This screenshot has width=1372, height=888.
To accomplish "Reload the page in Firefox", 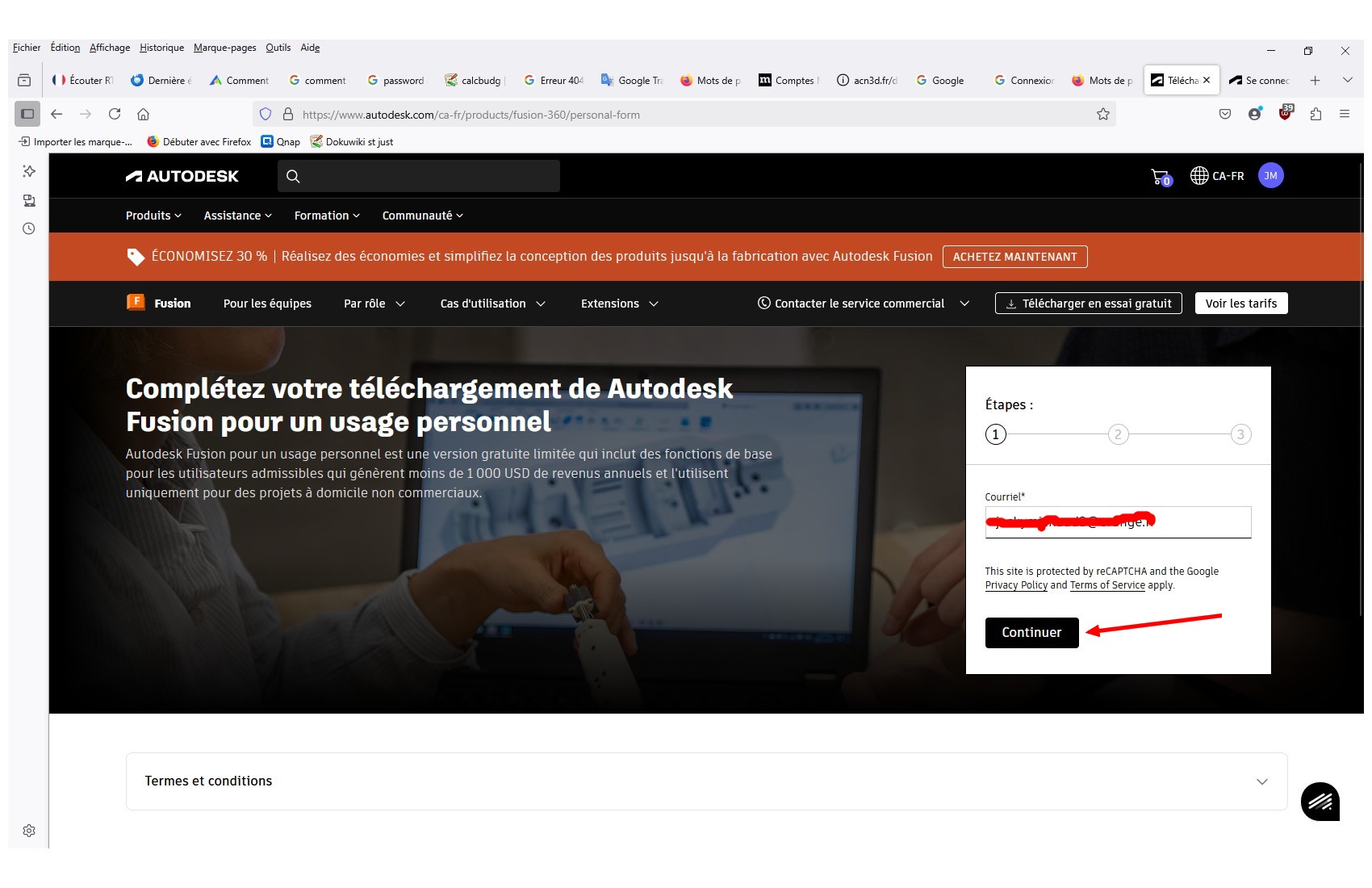I will pyautogui.click(x=115, y=115).
